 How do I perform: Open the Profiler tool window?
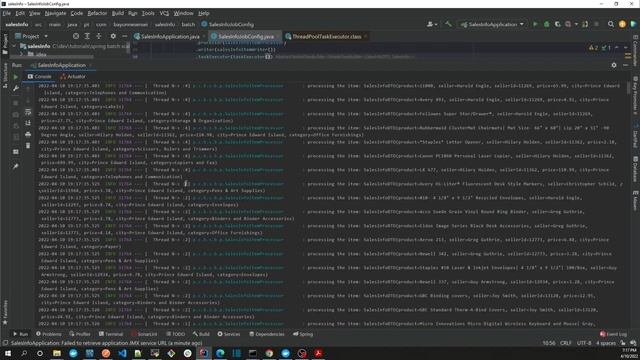80,334
